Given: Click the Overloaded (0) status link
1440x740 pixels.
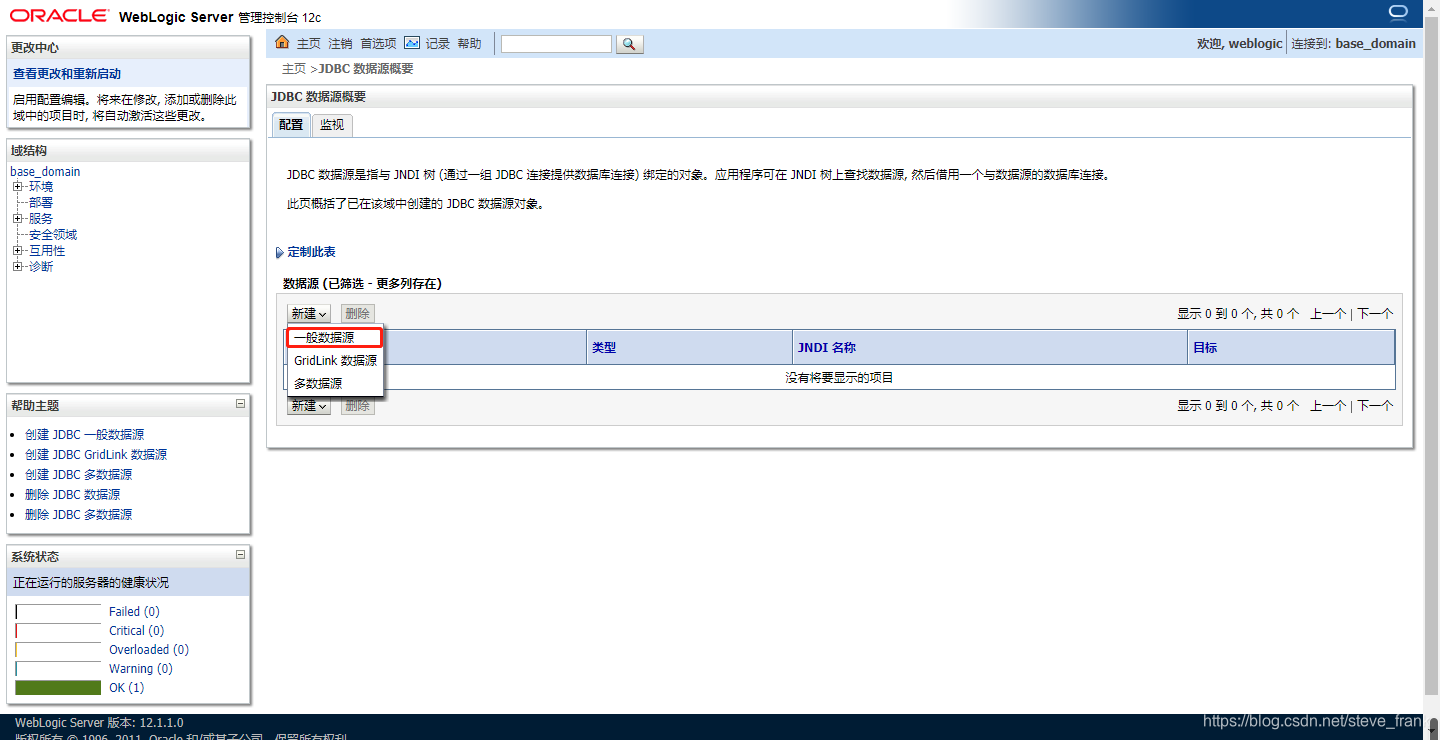Looking at the screenshot, I should [149, 650].
